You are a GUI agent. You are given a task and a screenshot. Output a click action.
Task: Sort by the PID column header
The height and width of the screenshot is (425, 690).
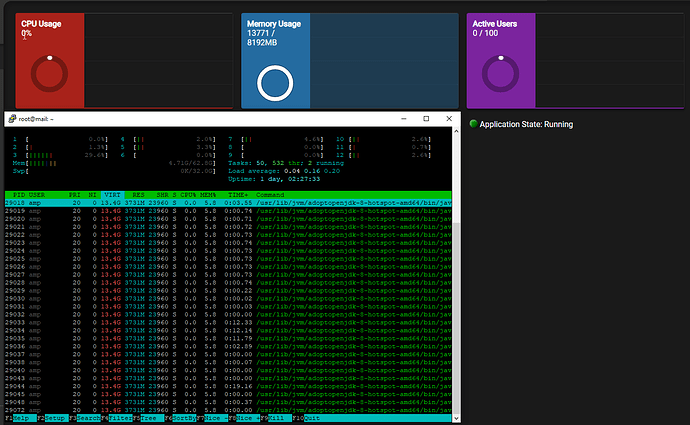tap(19, 195)
